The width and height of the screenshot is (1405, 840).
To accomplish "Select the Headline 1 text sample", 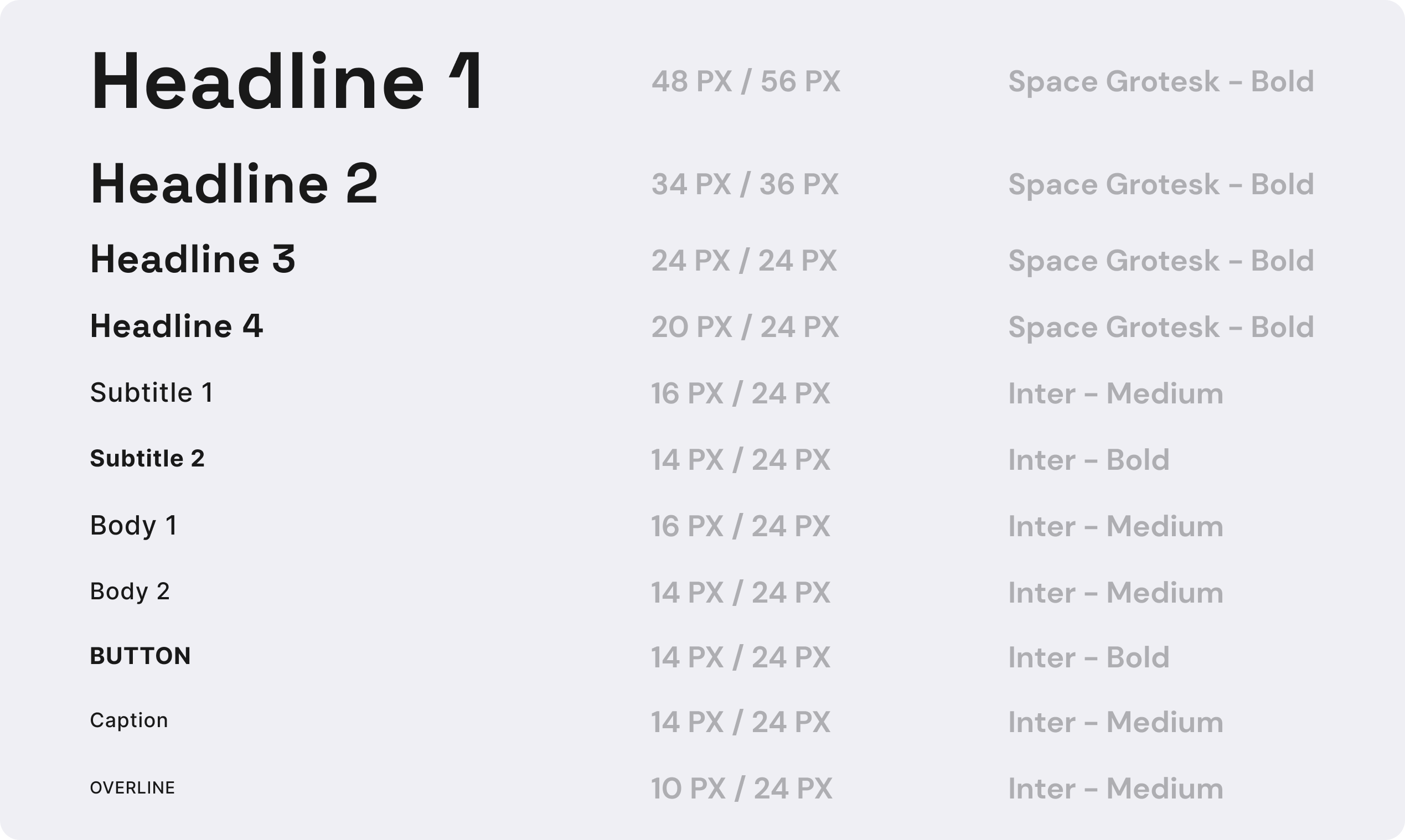I will [x=286, y=81].
